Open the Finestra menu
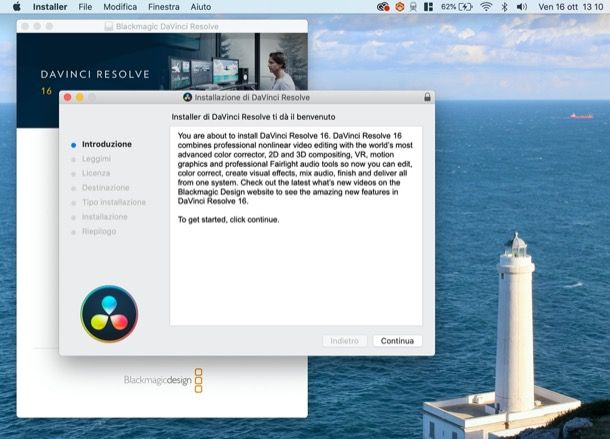The image size is (610, 439). tap(164, 7)
